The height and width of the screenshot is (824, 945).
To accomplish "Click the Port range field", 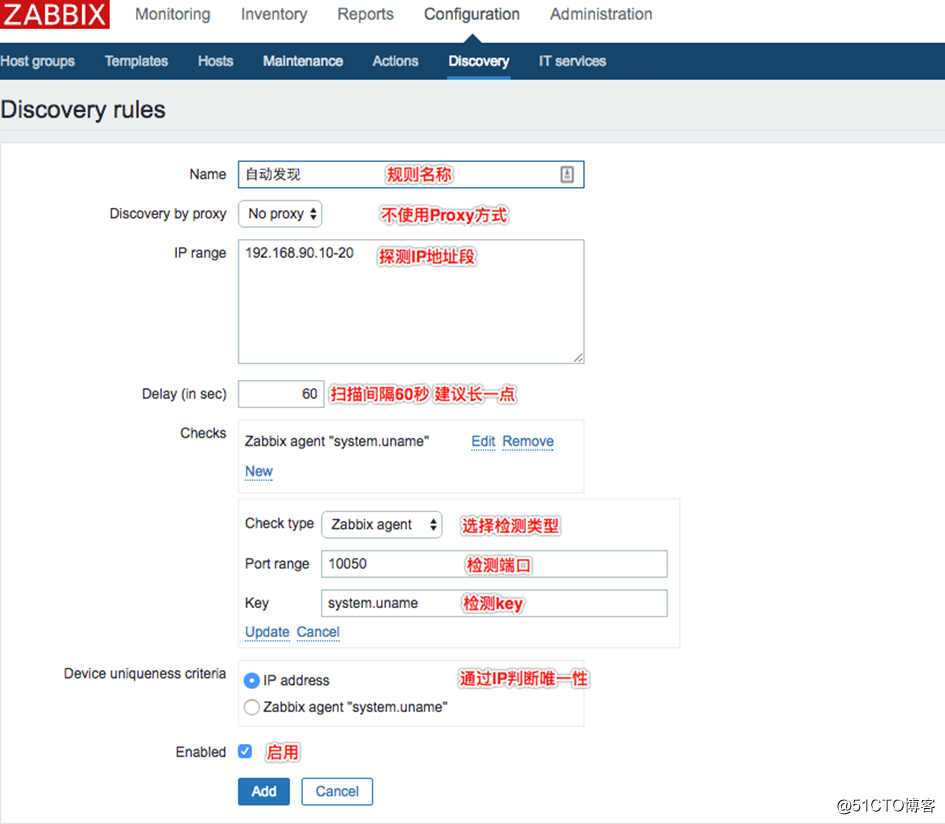I will coord(494,564).
